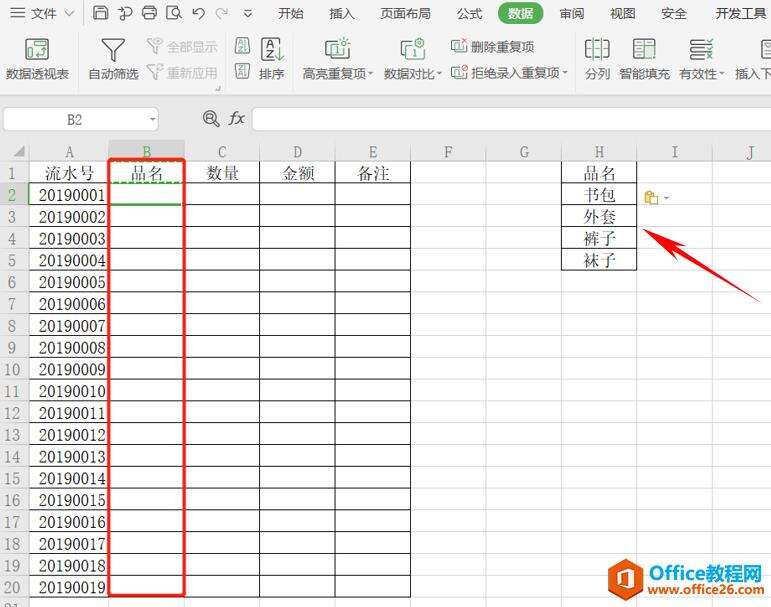This screenshot has width=771, height=607.
Task: Open the 文件 hamburger menu
Action: pos(18,13)
